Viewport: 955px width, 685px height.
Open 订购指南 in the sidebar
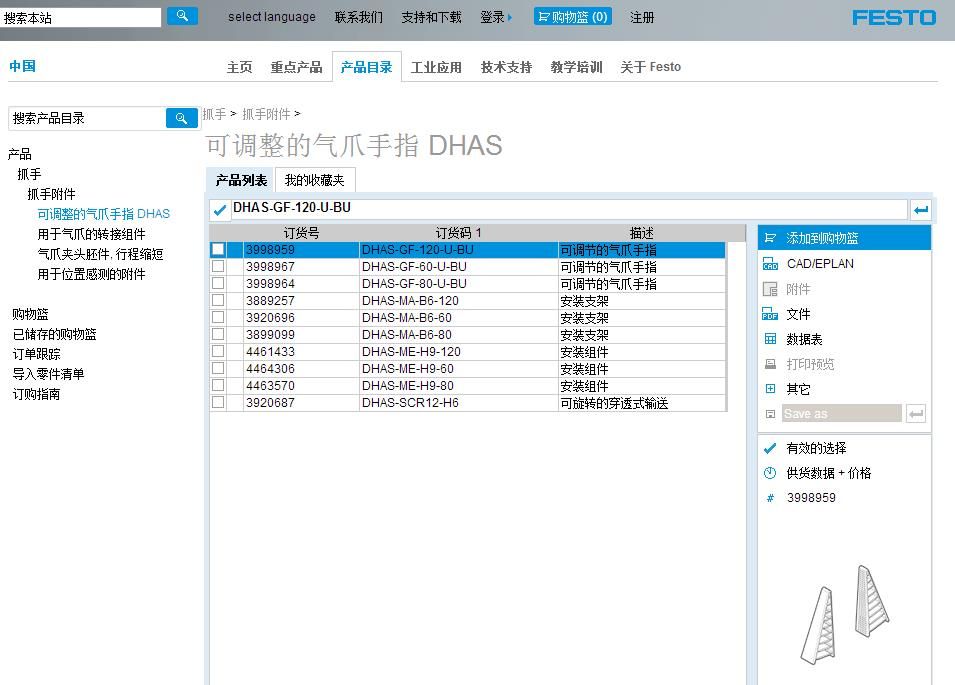click(37, 395)
